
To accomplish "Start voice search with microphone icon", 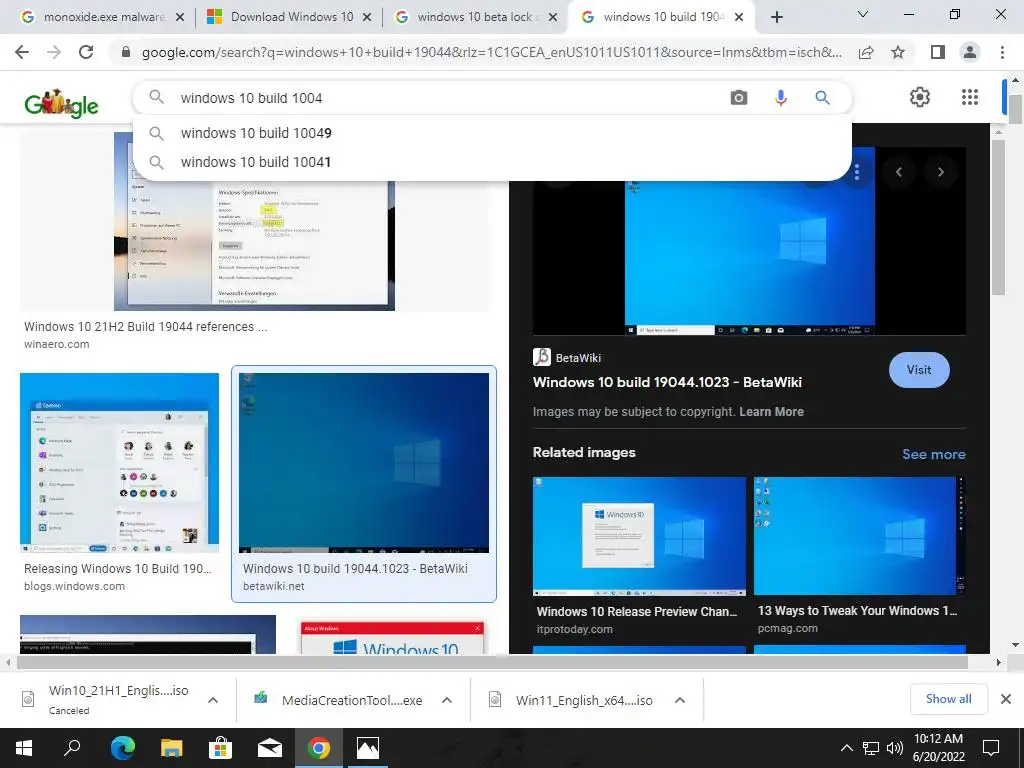I will 780,98.
